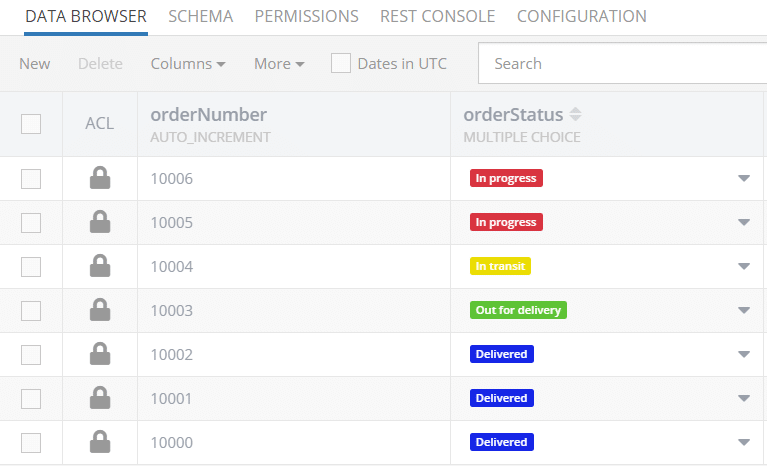Select the cell showing 10003
Image resolution: width=767 pixels, height=466 pixels.
click(x=294, y=311)
